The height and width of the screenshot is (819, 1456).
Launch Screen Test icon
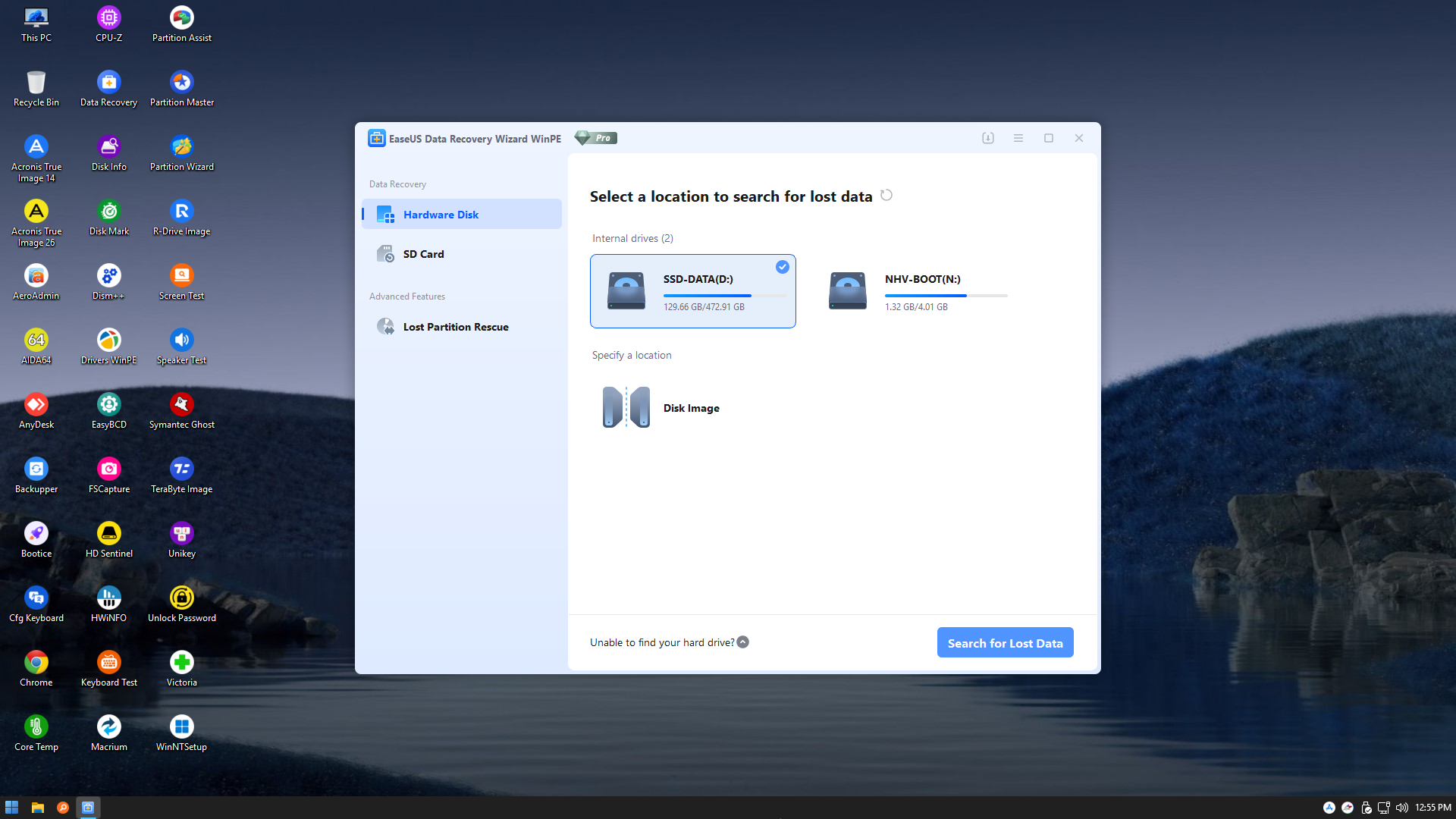point(182,283)
